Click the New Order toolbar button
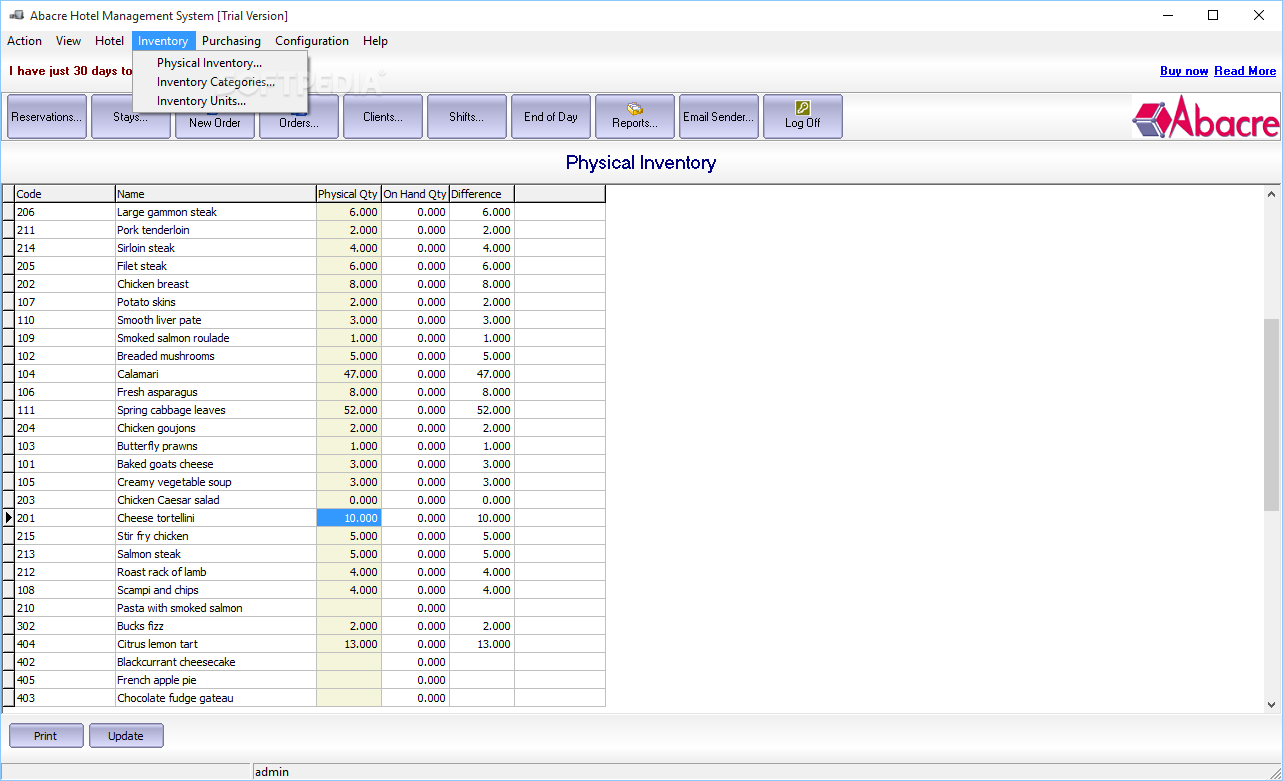Screen dimensions: 1283x781 coord(215,122)
